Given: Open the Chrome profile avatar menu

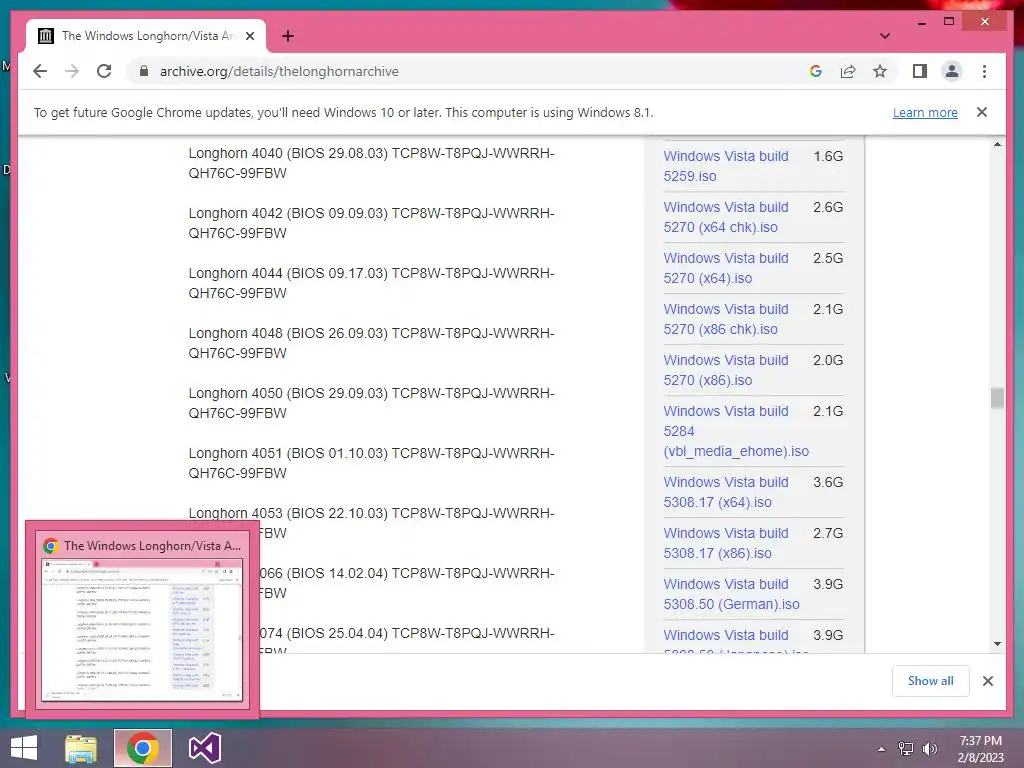Looking at the screenshot, I should [952, 71].
